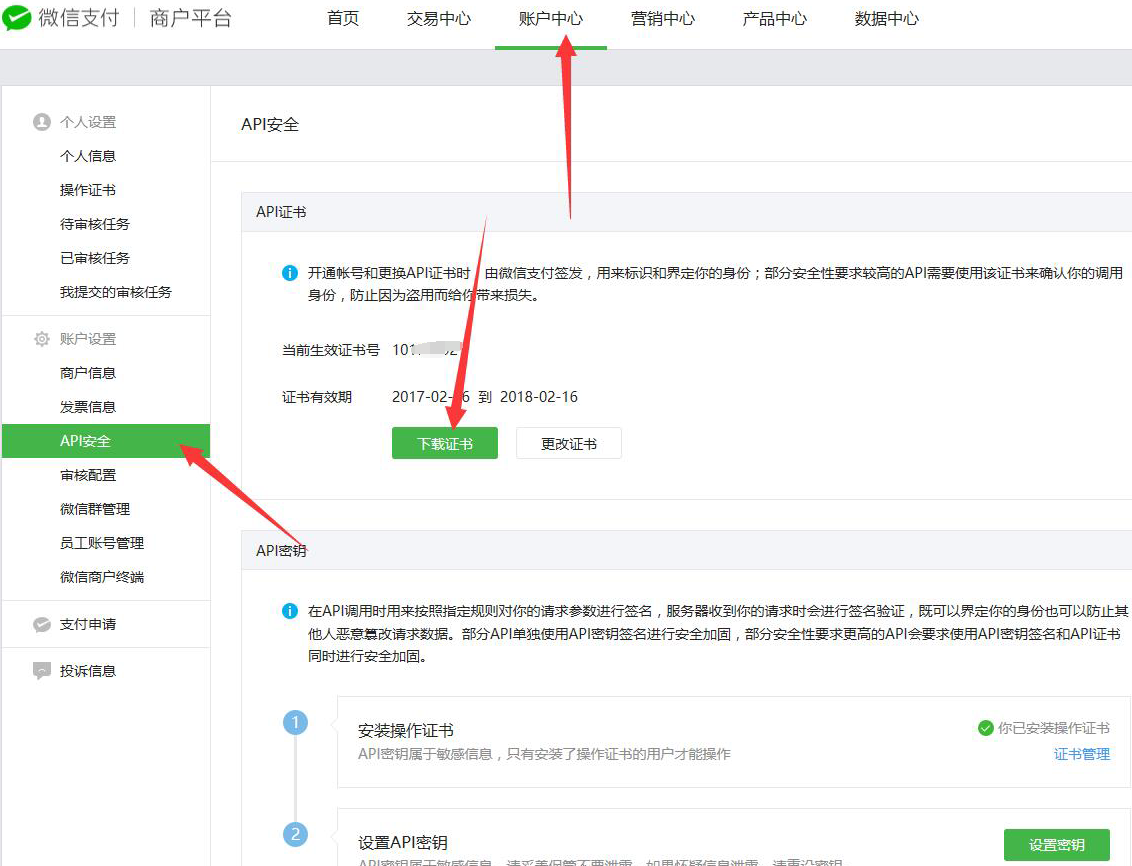Go to 已审核任务 in the sidebar

coord(95,258)
